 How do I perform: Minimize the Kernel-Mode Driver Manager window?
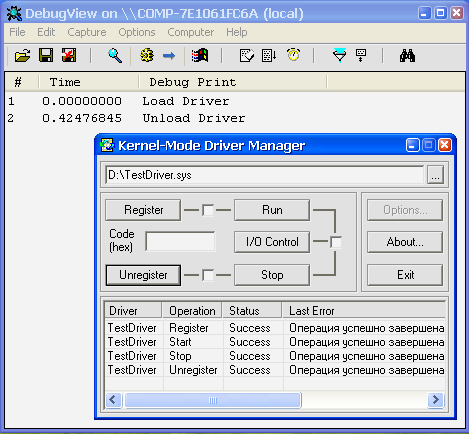(412, 145)
